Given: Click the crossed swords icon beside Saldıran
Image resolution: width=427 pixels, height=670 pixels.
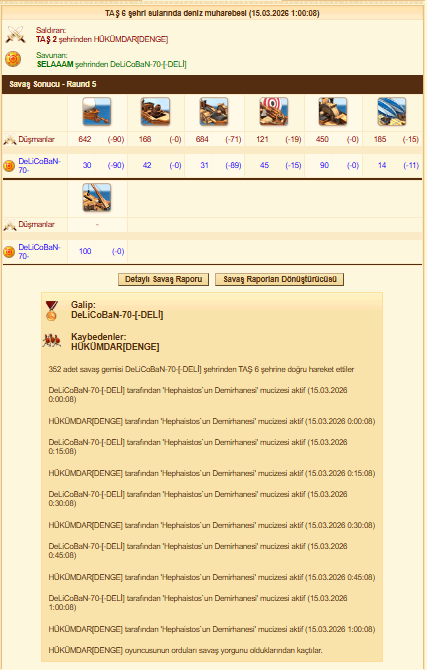Looking at the screenshot, I should 15,35.
